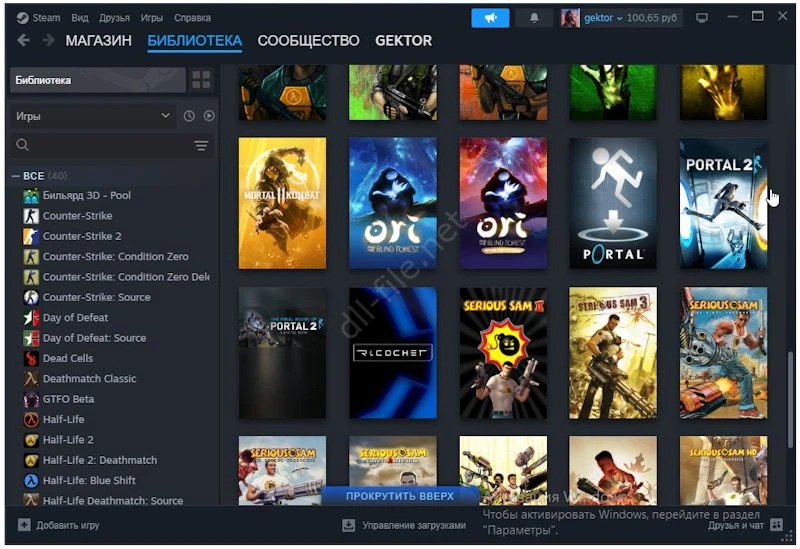The image size is (800, 549).
Task: Open the Вид menu
Action: click(x=80, y=18)
